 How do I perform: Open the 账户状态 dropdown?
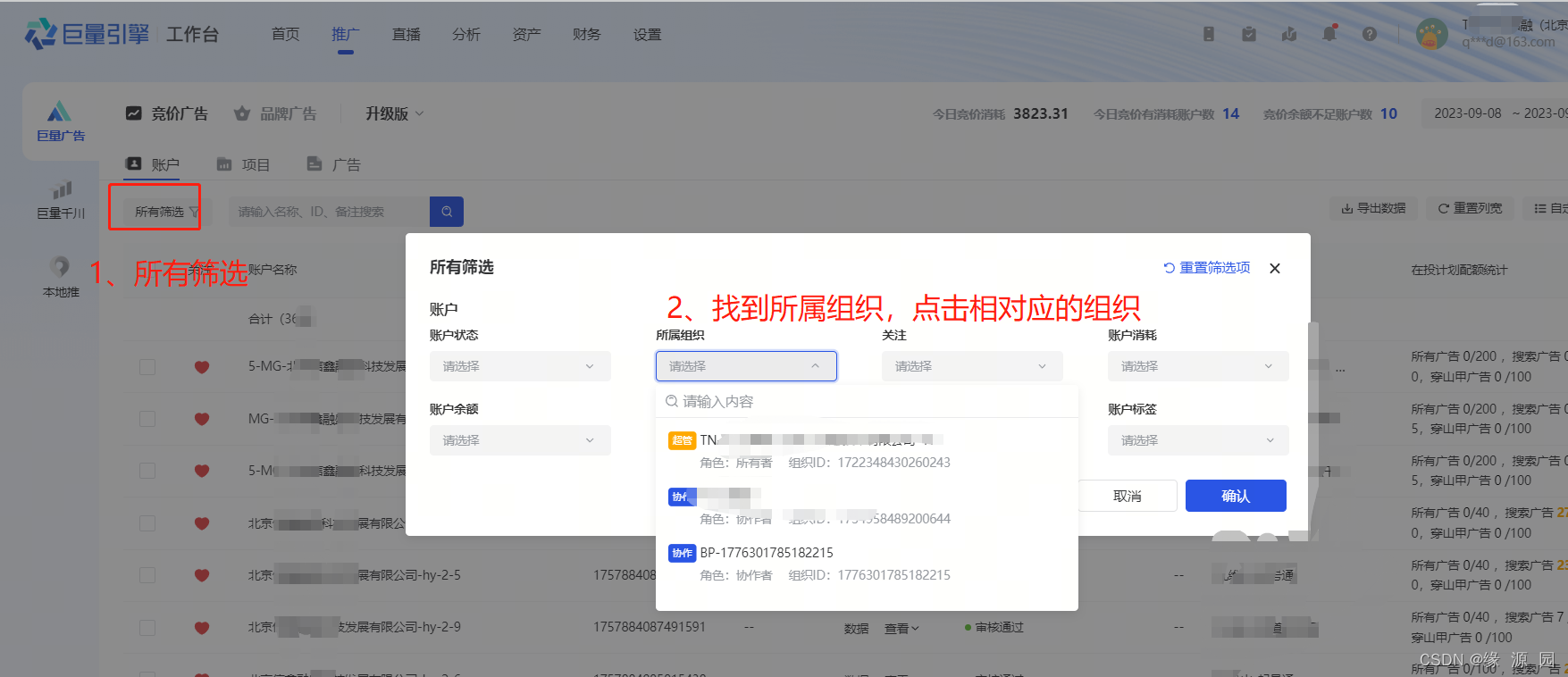click(x=520, y=366)
